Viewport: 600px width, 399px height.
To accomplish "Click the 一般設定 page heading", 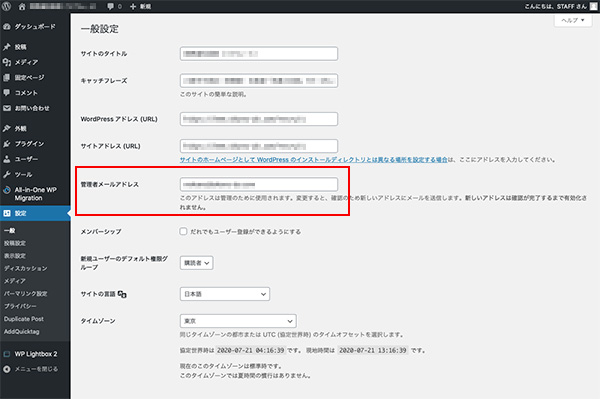I will (x=99, y=29).
